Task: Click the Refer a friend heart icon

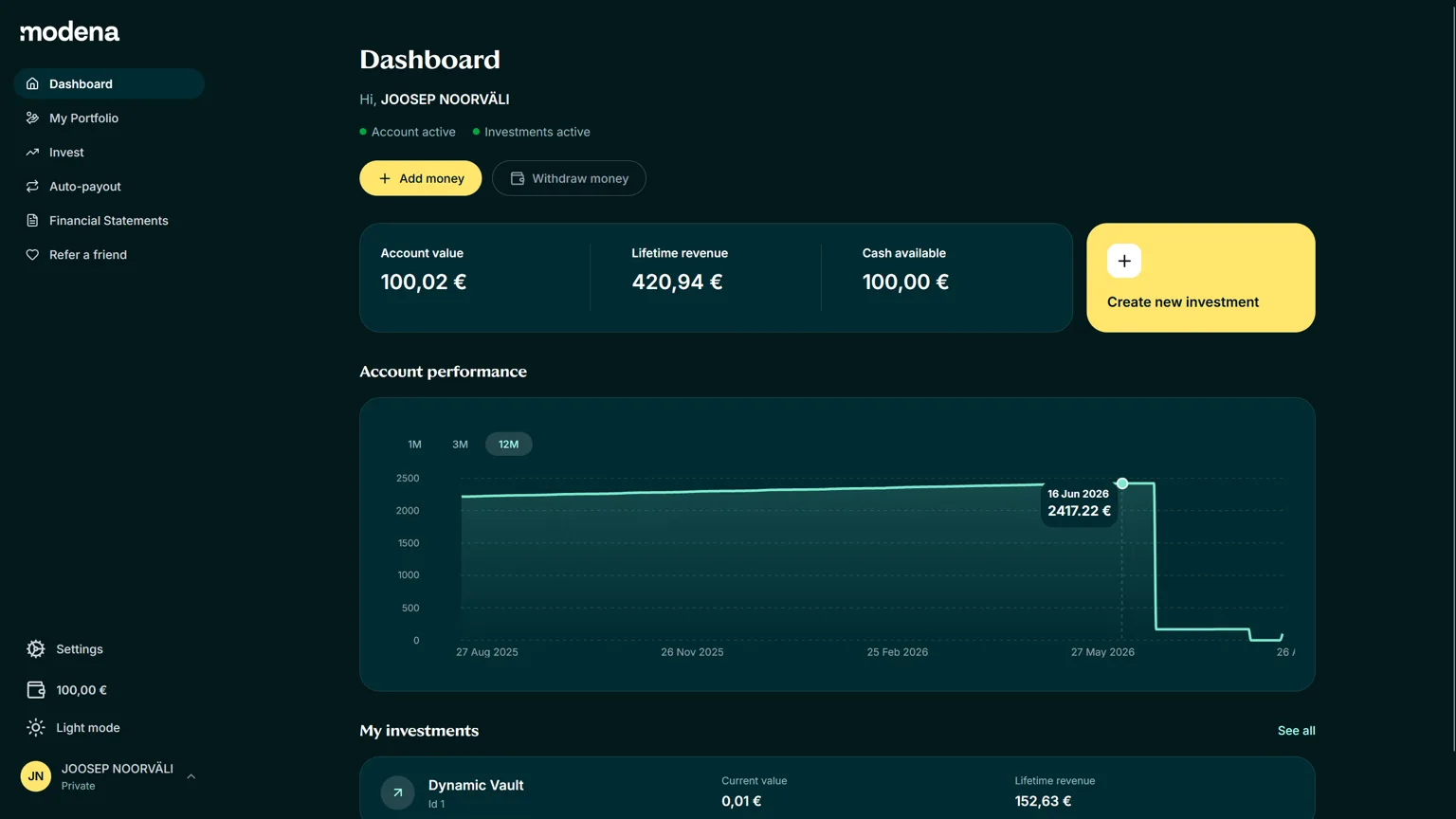Action: 32,254
